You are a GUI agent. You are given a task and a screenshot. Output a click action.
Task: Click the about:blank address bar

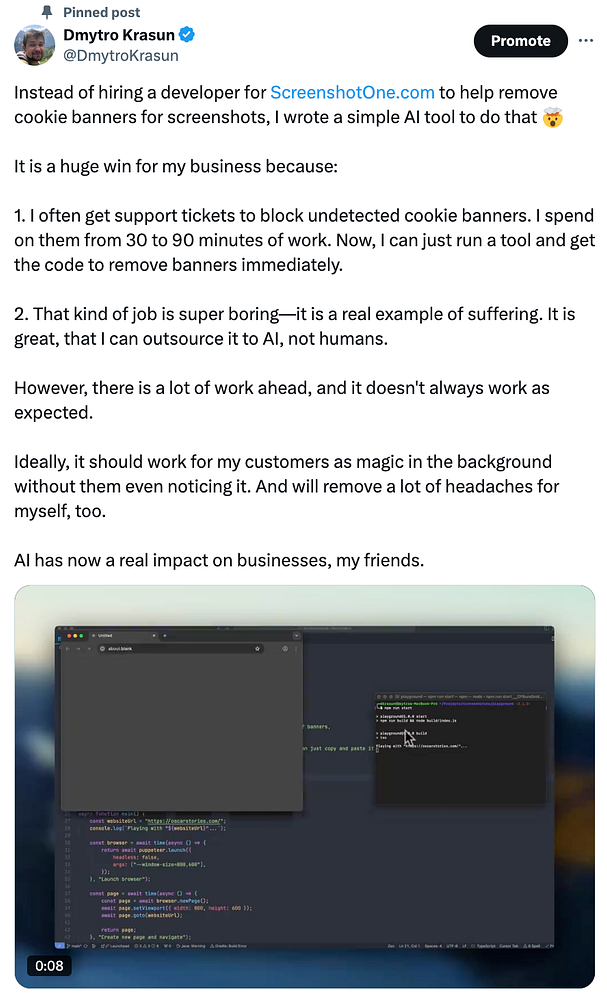tap(180, 649)
